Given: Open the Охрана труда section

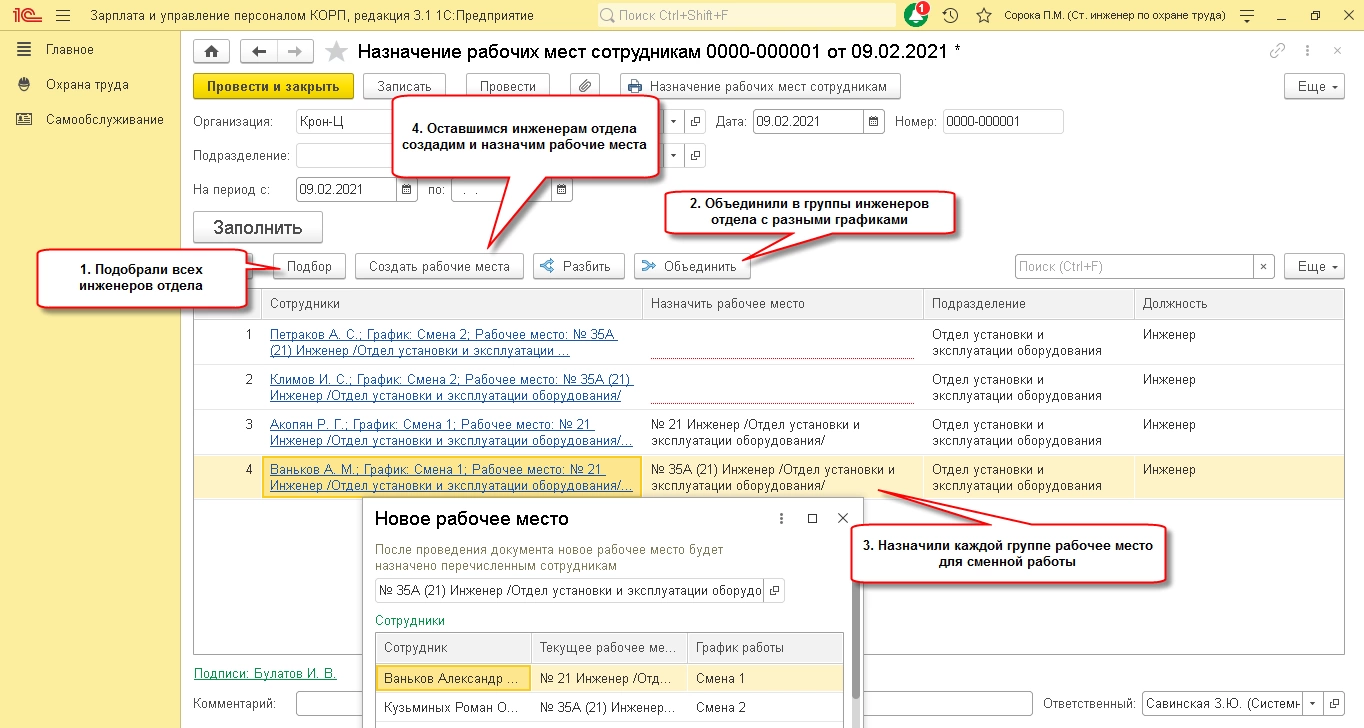Looking at the screenshot, I should 87,85.
